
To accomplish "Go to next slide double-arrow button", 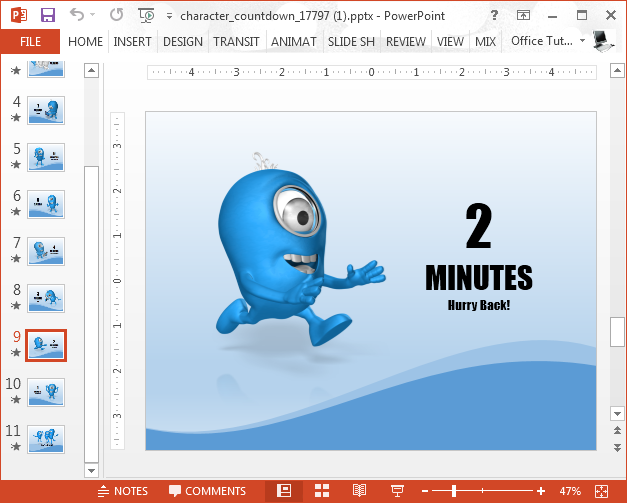I will tap(617, 447).
